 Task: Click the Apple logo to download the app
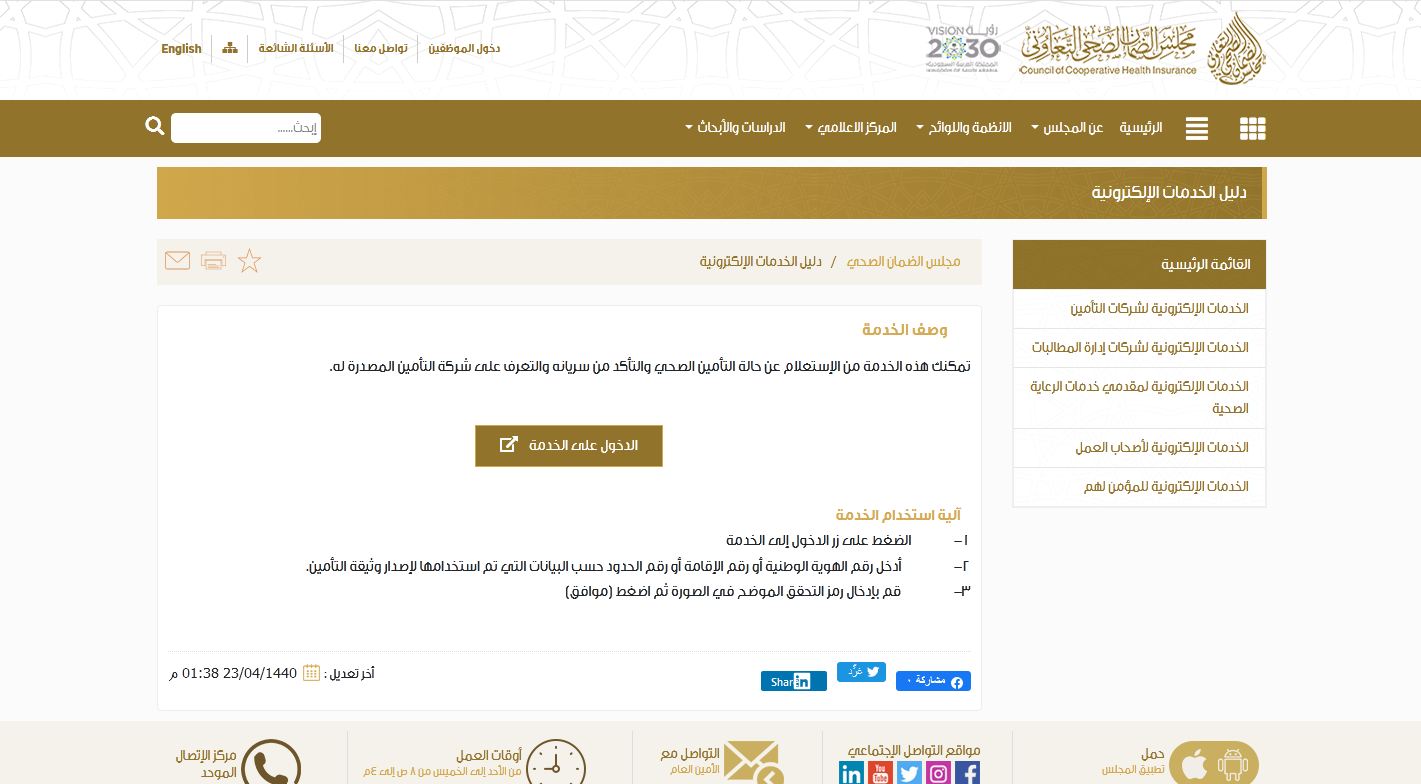pyautogui.click(x=1194, y=763)
